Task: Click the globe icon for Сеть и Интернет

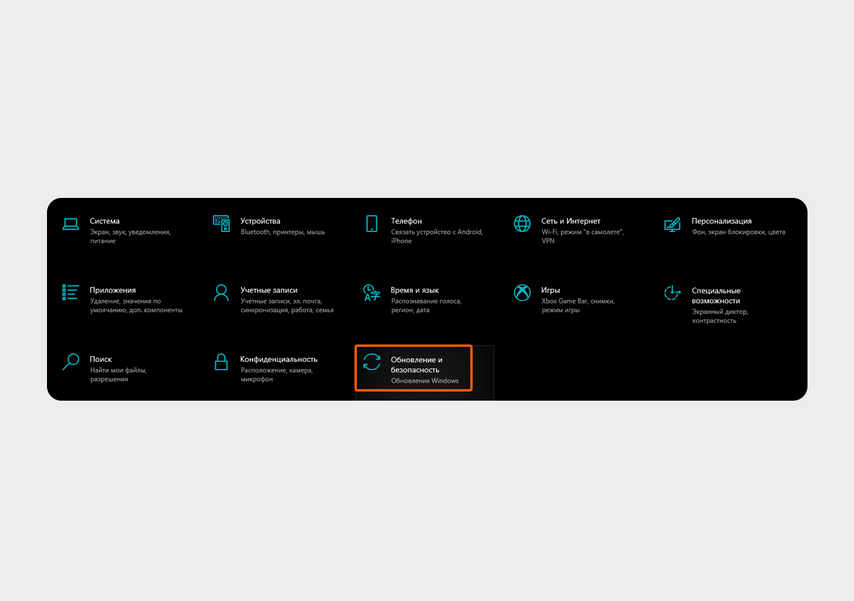Action: coord(522,223)
